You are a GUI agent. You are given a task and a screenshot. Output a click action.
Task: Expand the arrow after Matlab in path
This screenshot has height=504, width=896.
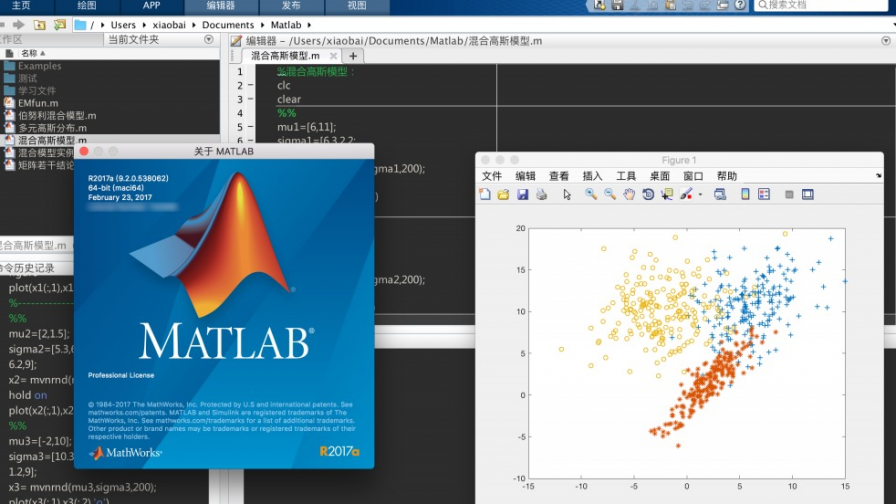click(309, 25)
